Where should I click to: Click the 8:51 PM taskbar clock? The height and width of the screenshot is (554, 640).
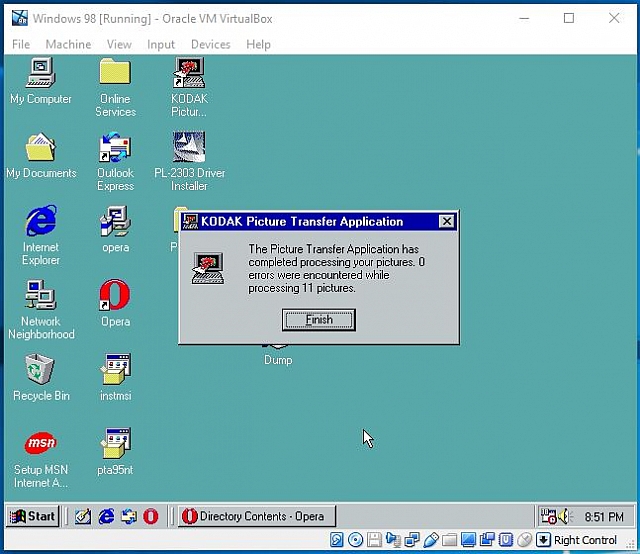604,517
